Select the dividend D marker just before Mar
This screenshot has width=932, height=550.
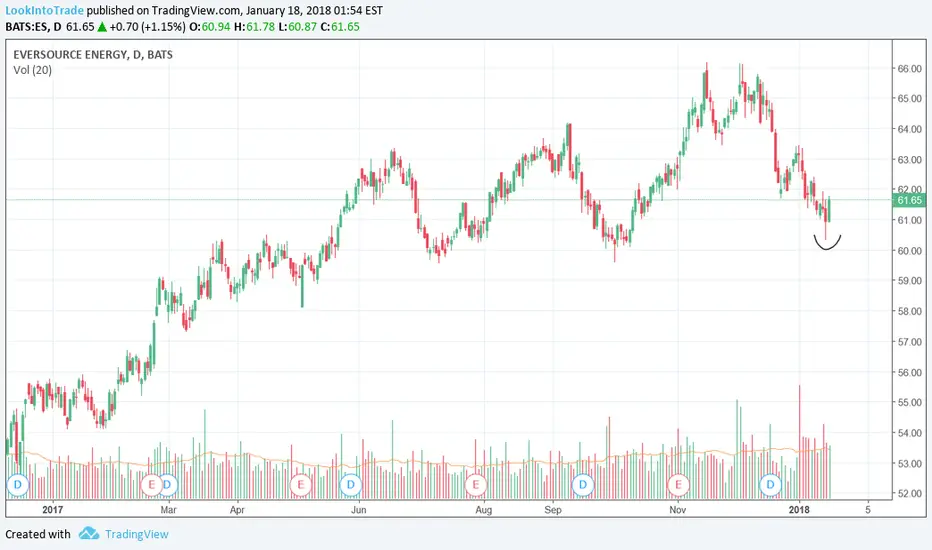(x=168, y=485)
